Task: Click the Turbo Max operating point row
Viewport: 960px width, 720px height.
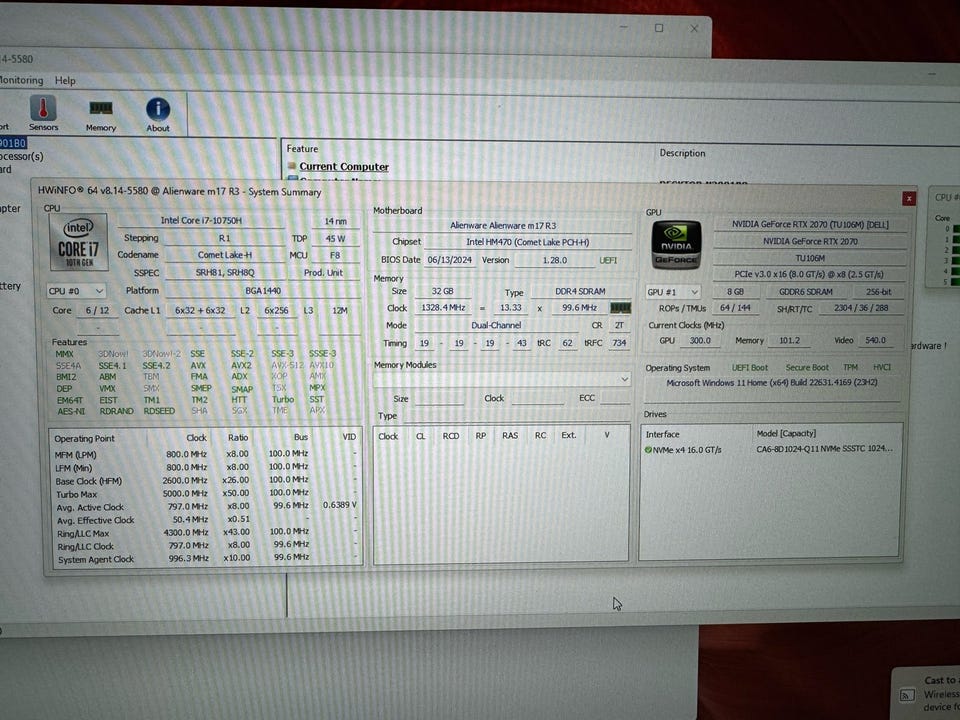Action: [x=206, y=493]
